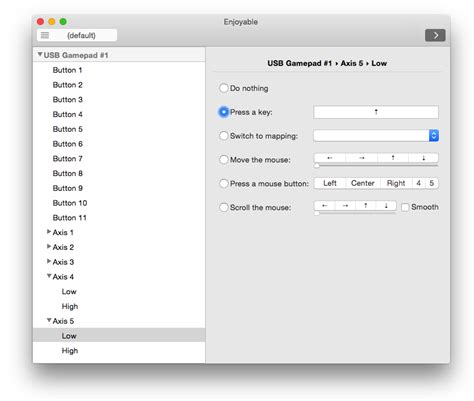474x401 pixels.
Task: Select Press a mouse button radio option
Action: point(224,183)
